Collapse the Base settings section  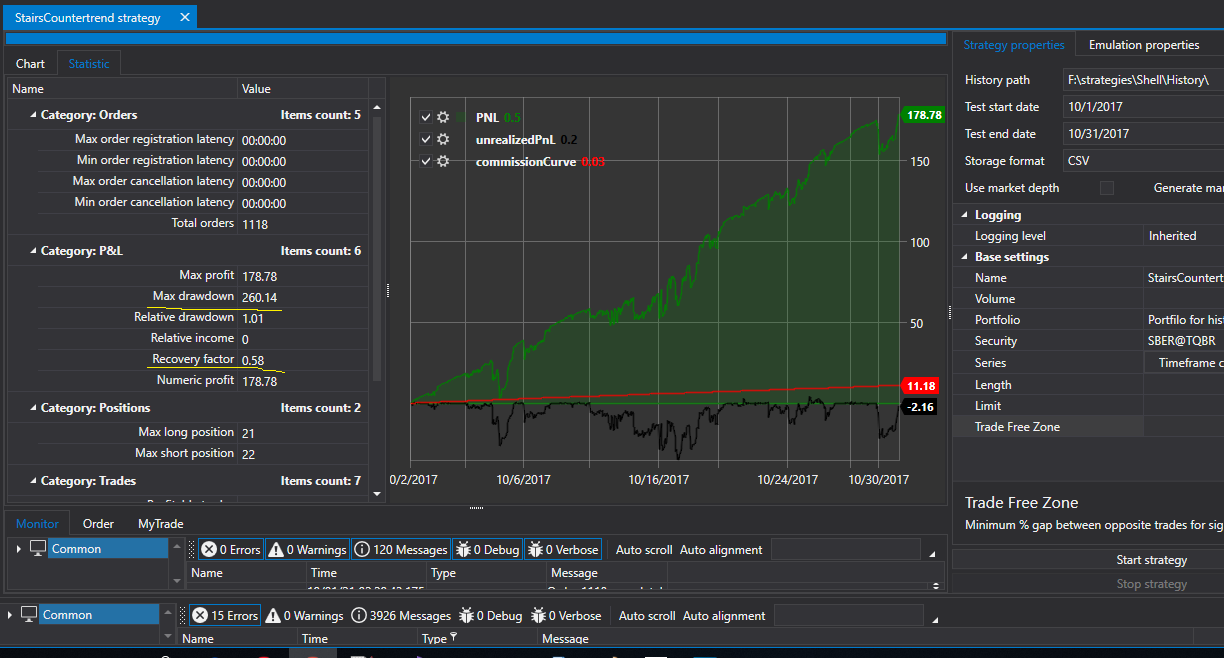[965, 257]
